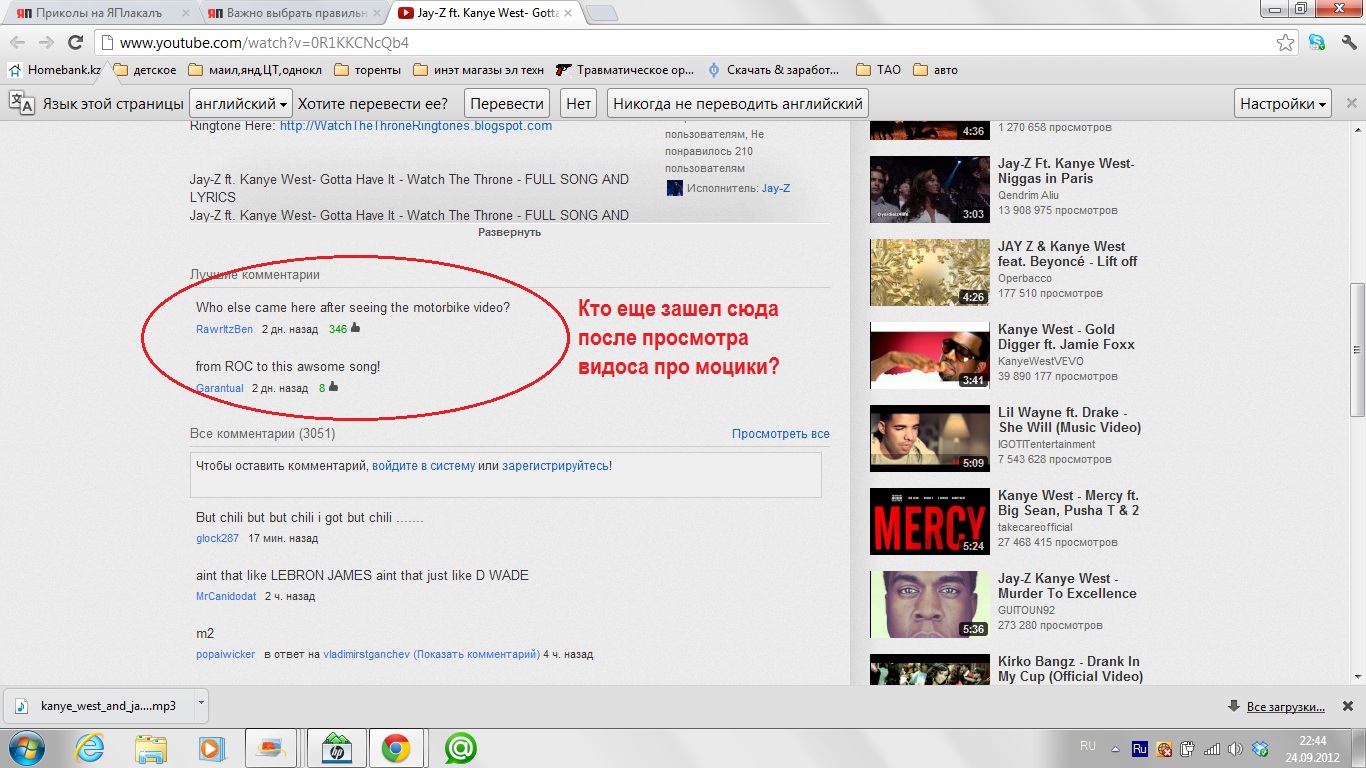The image size is (1366, 768).
Task: Like the comment by RawrItzBen with thumbs-up
Action: pyautogui.click(x=356, y=328)
